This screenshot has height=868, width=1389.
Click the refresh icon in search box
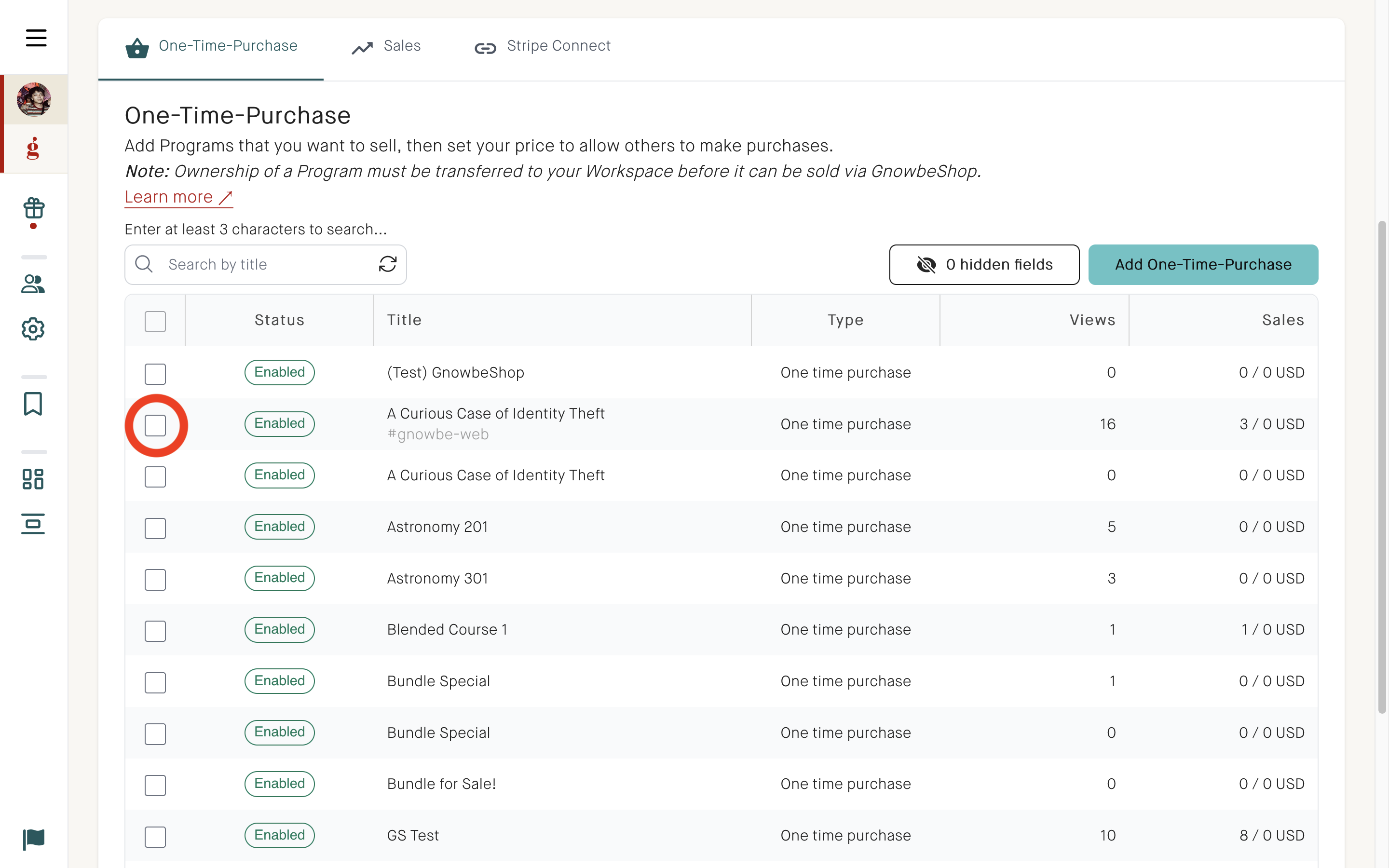[x=388, y=264]
